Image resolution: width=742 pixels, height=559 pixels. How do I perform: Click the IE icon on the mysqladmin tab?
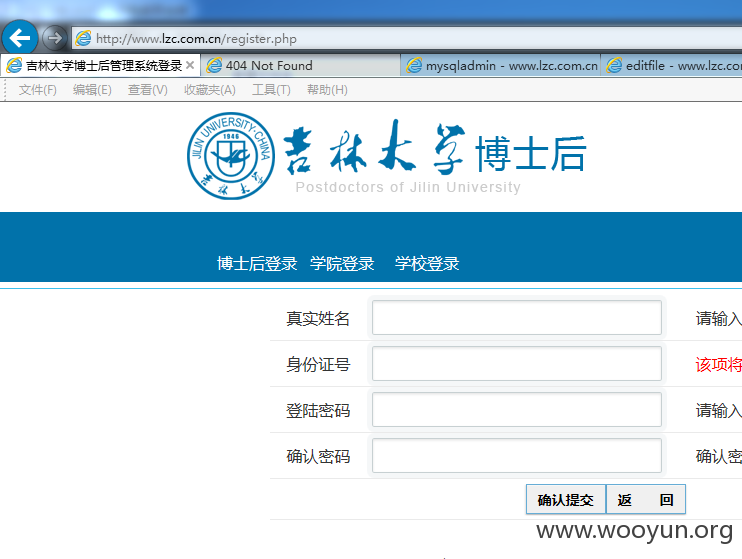click(x=414, y=65)
